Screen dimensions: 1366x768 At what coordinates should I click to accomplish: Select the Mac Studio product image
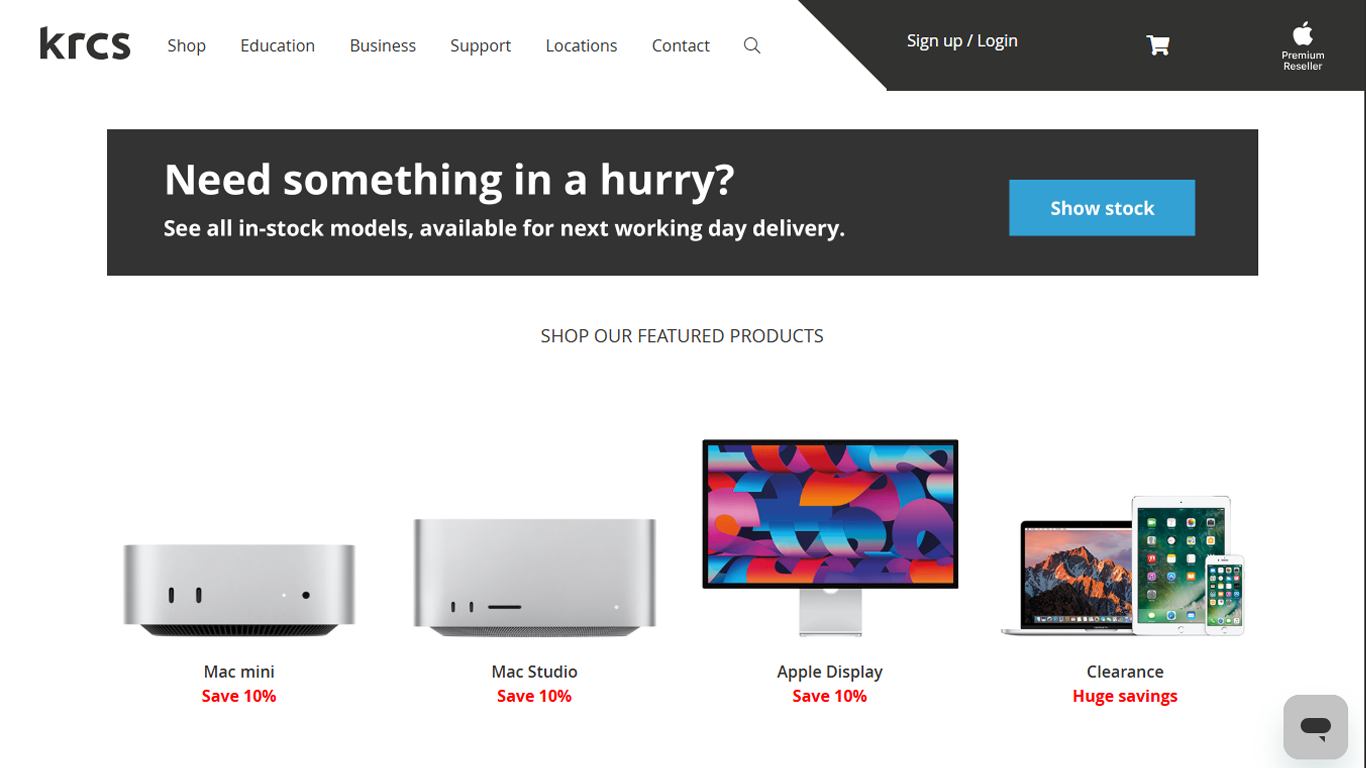click(535, 577)
